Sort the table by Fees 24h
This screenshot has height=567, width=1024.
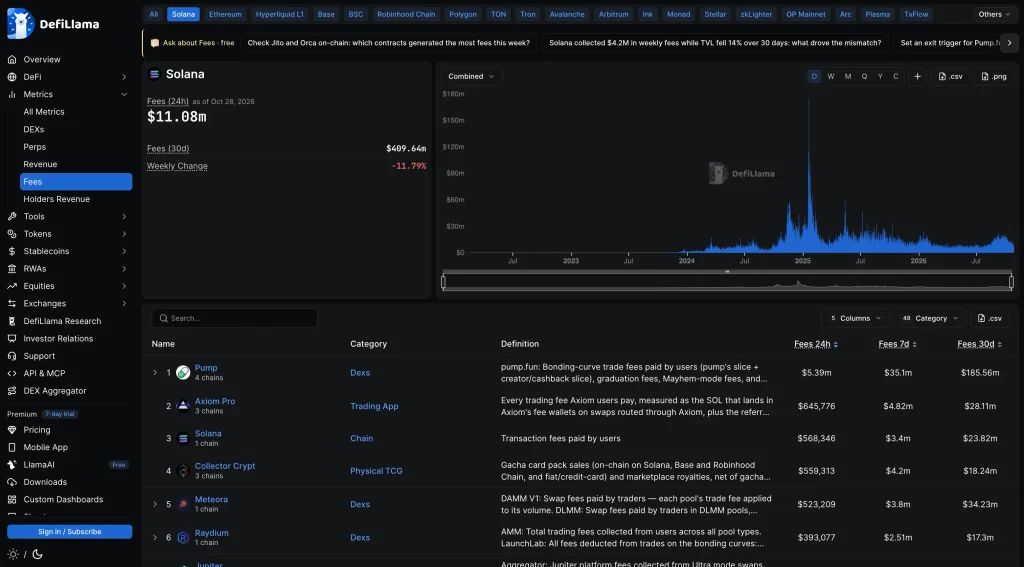816,344
